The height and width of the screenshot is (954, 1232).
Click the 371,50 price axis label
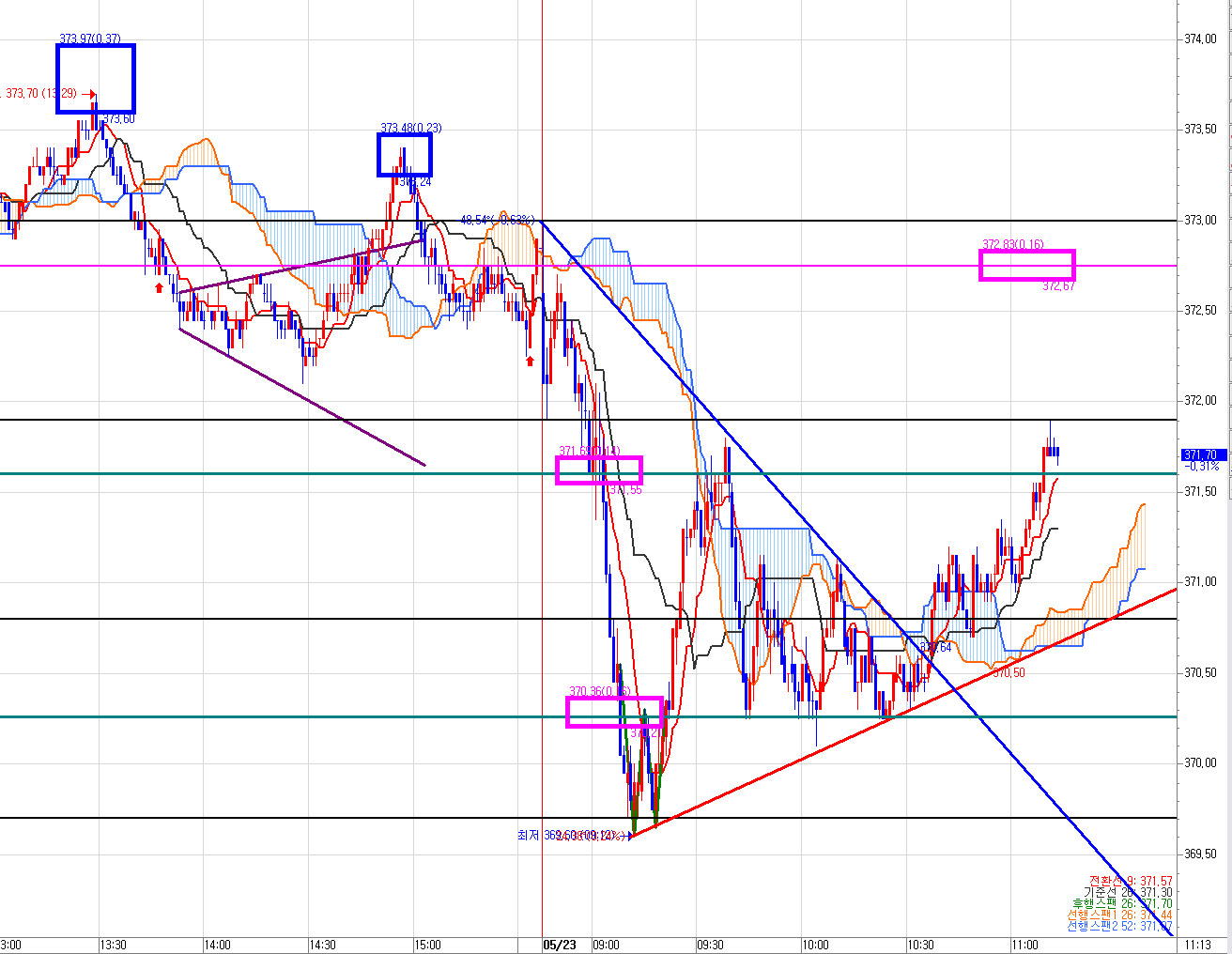[1202, 491]
